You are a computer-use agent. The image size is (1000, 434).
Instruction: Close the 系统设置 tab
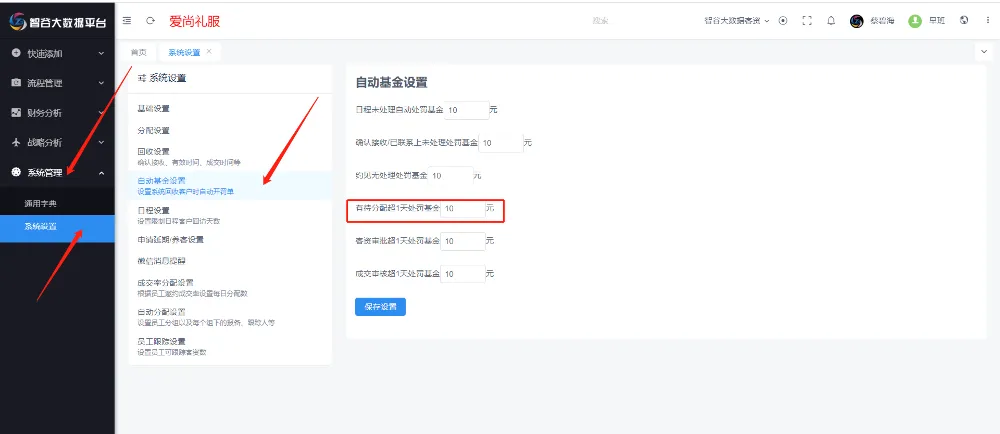pos(209,51)
